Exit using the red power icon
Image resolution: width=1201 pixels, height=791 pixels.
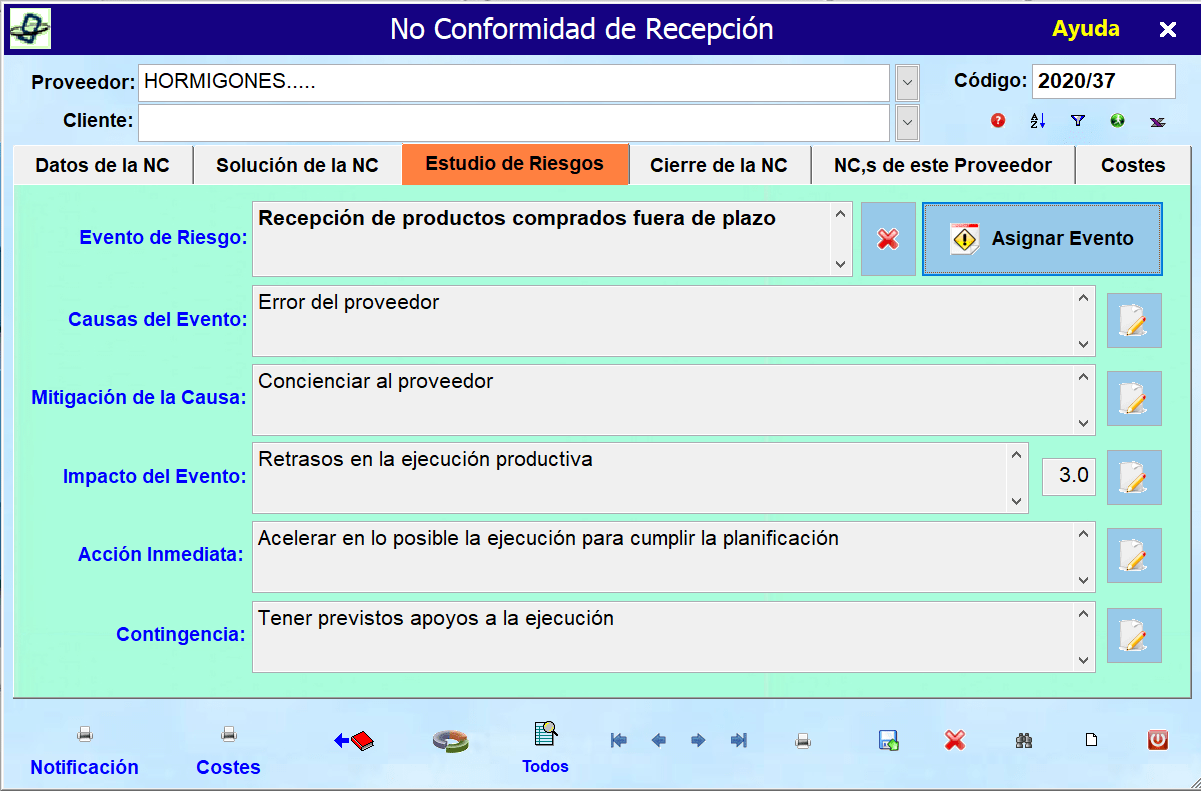[x=1158, y=740]
